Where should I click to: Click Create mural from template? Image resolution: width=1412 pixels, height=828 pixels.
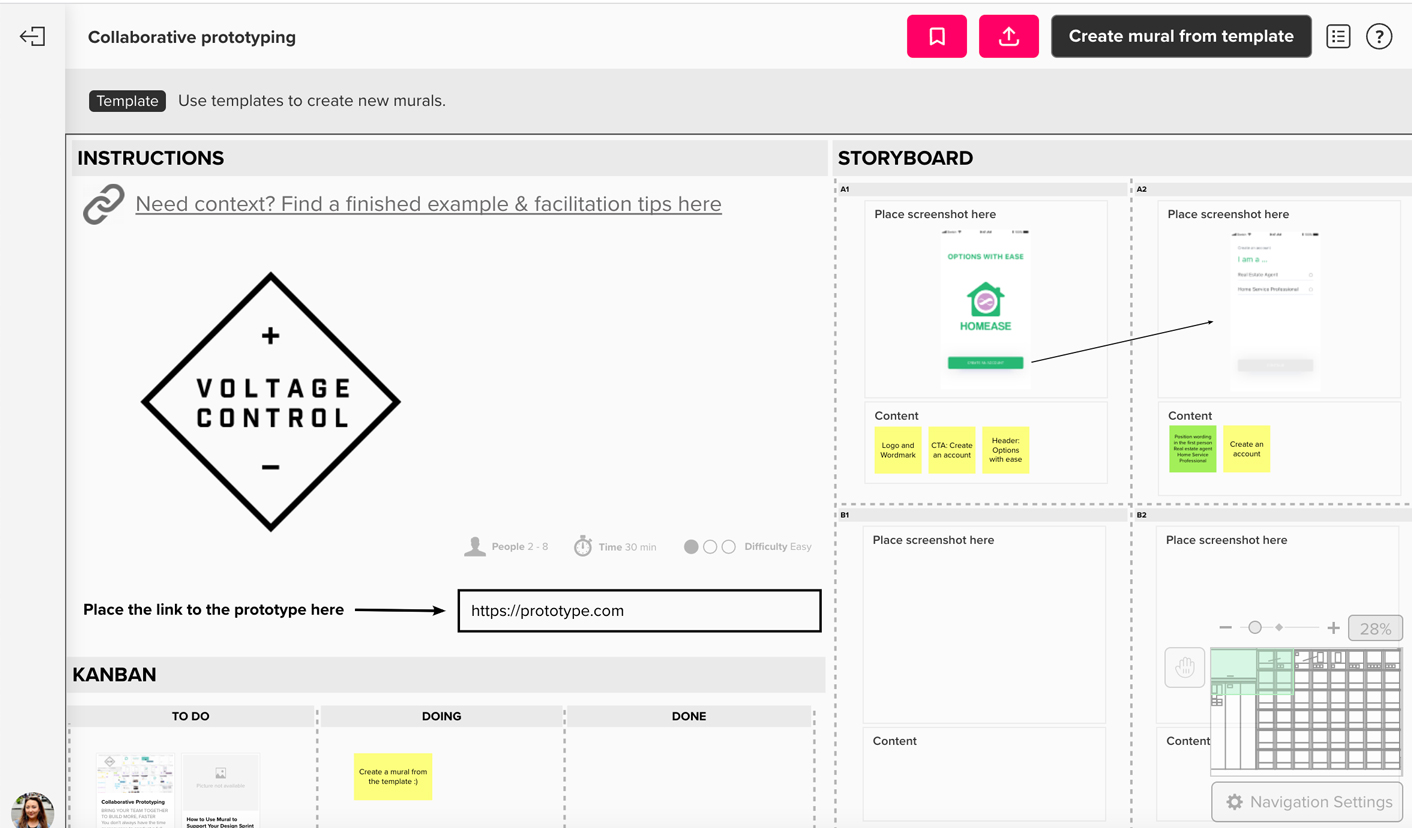click(x=1181, y=36)
